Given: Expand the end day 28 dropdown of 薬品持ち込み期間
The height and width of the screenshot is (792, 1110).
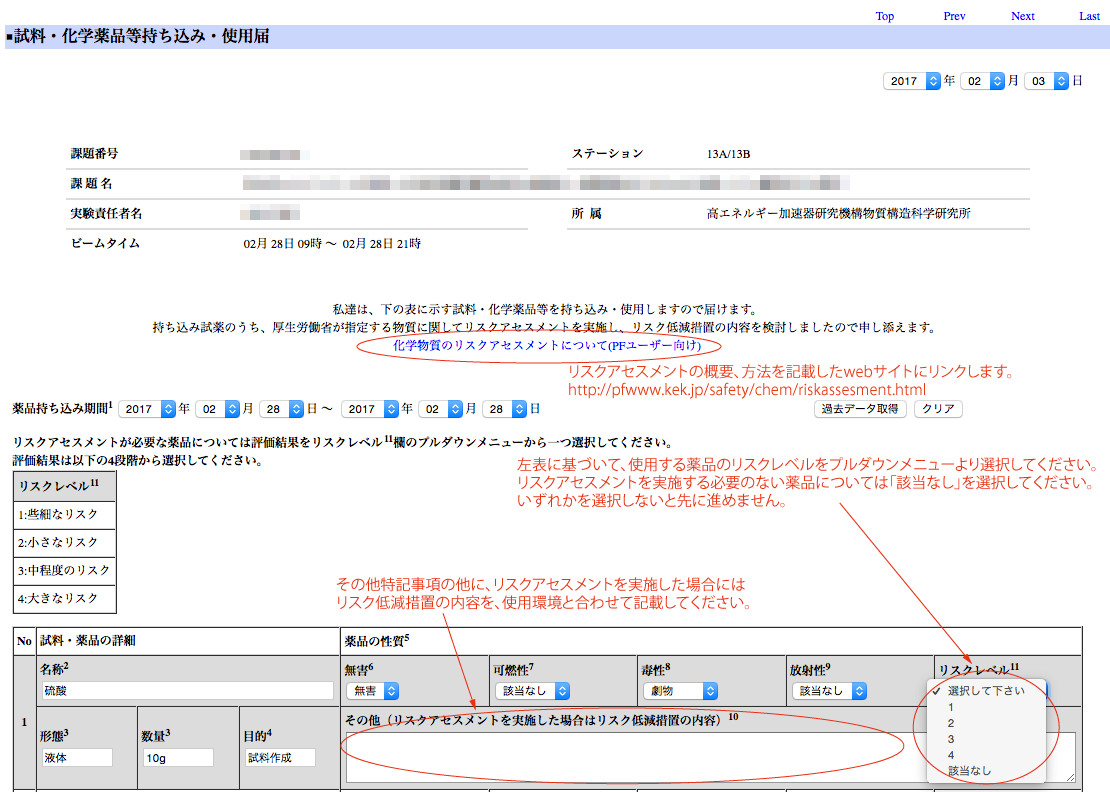Looking at the screenshot, I should pos(504,409).
